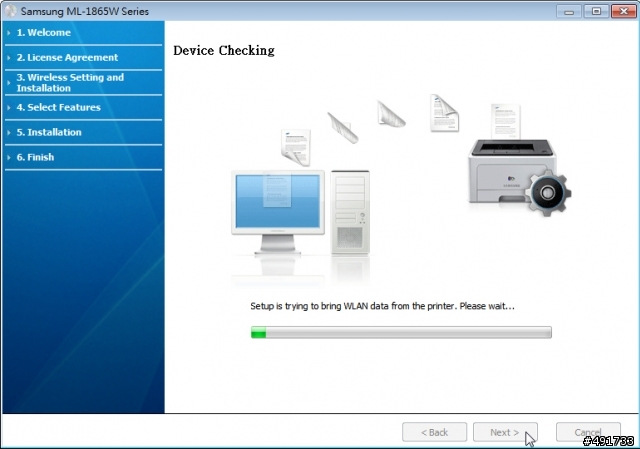Image resolution: width=640 pixels, height=449 pixels.
Task: Close the Samsung installer window
Action: pyautogui.click(x=624, y=11)
